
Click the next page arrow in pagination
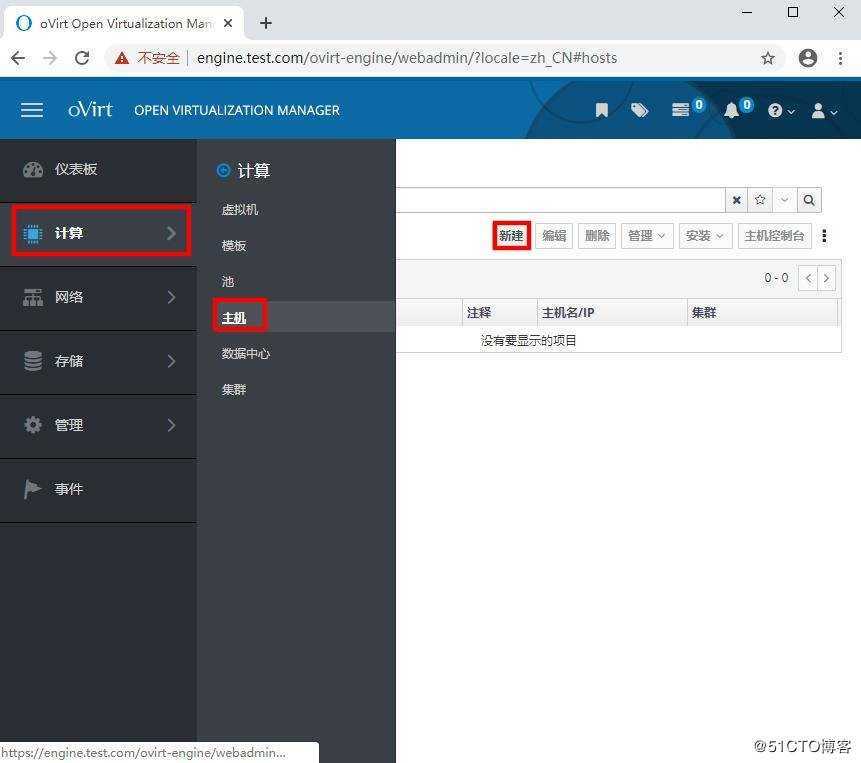tap(827, 278)
